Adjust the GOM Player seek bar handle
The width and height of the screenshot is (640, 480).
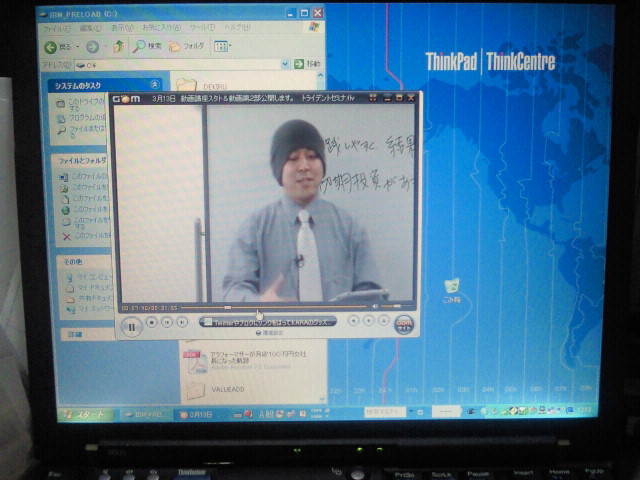pyautogui.click(x=228, y=307)
